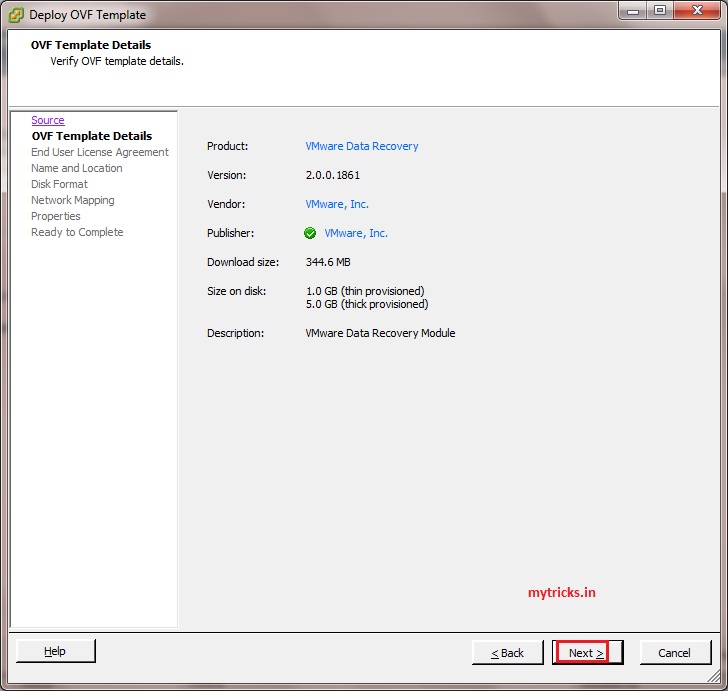728x691 pixels.
Task: Select the Network Mapping step
Action: [x=72, y=200]
